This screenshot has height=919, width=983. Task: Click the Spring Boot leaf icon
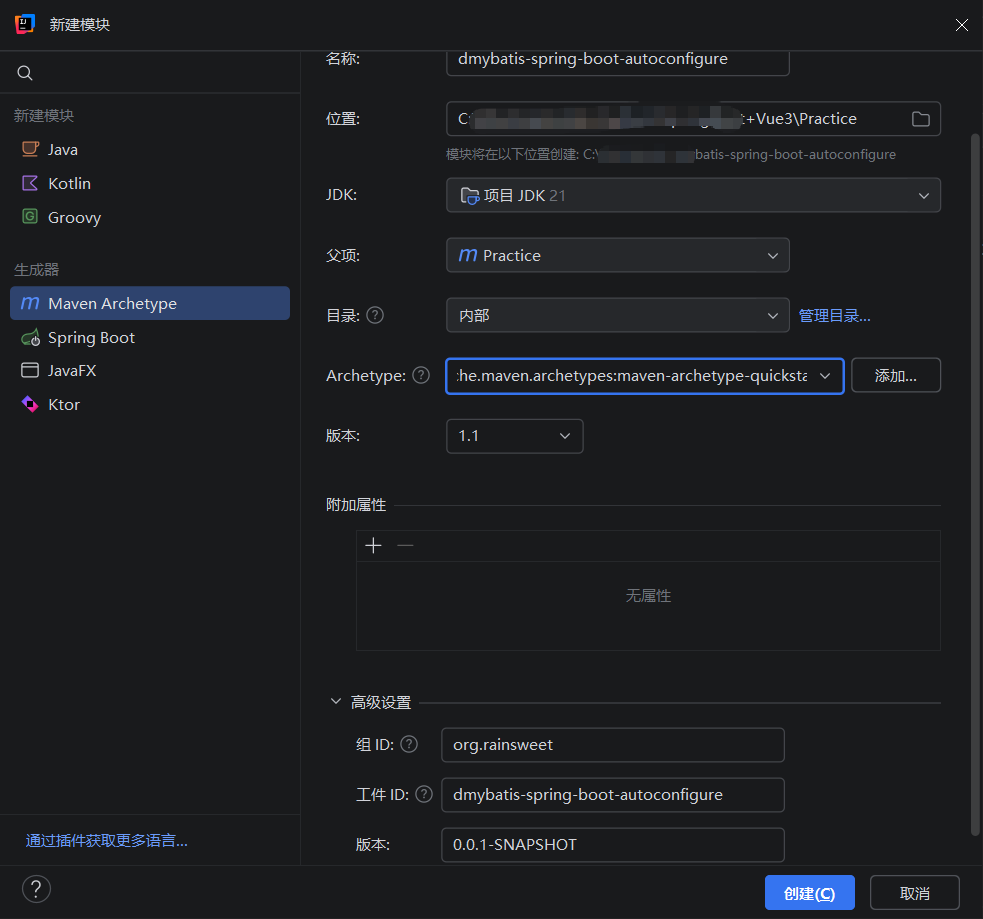(x=31, y=337)
